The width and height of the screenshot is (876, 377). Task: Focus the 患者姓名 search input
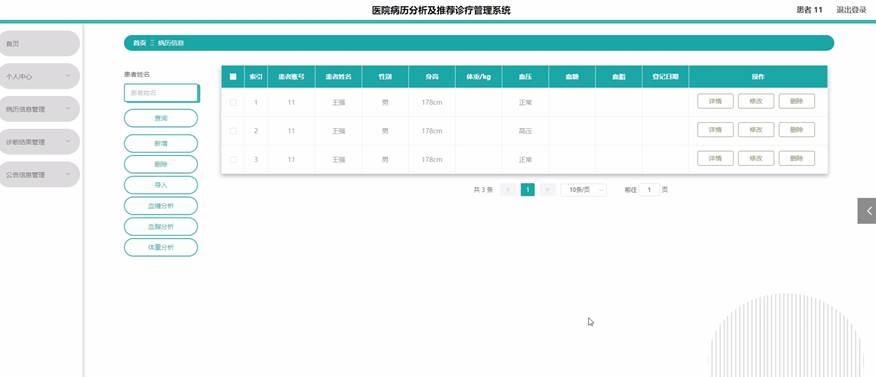(161, 93)
